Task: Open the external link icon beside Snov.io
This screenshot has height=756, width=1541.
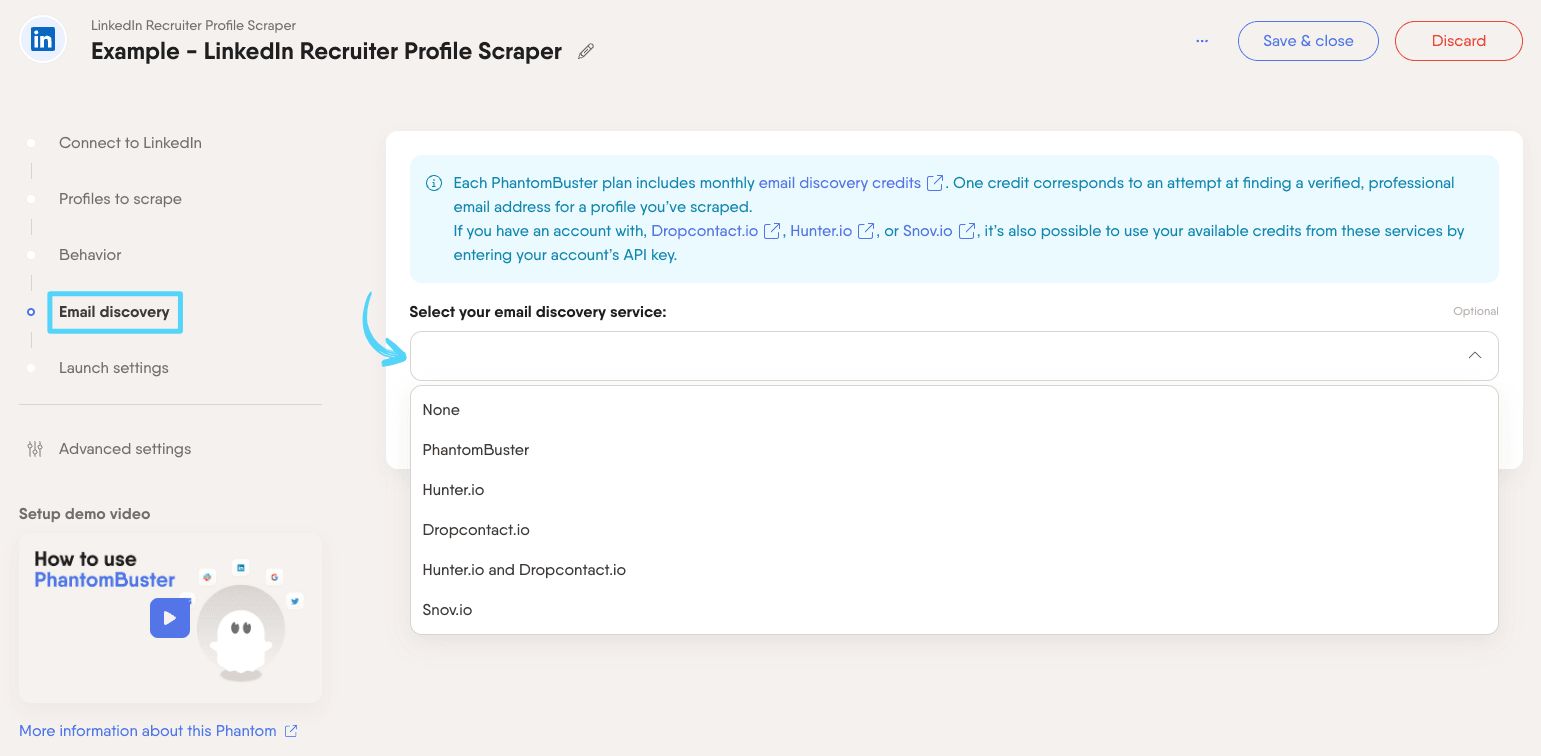Action: click(x=967, y=231)
